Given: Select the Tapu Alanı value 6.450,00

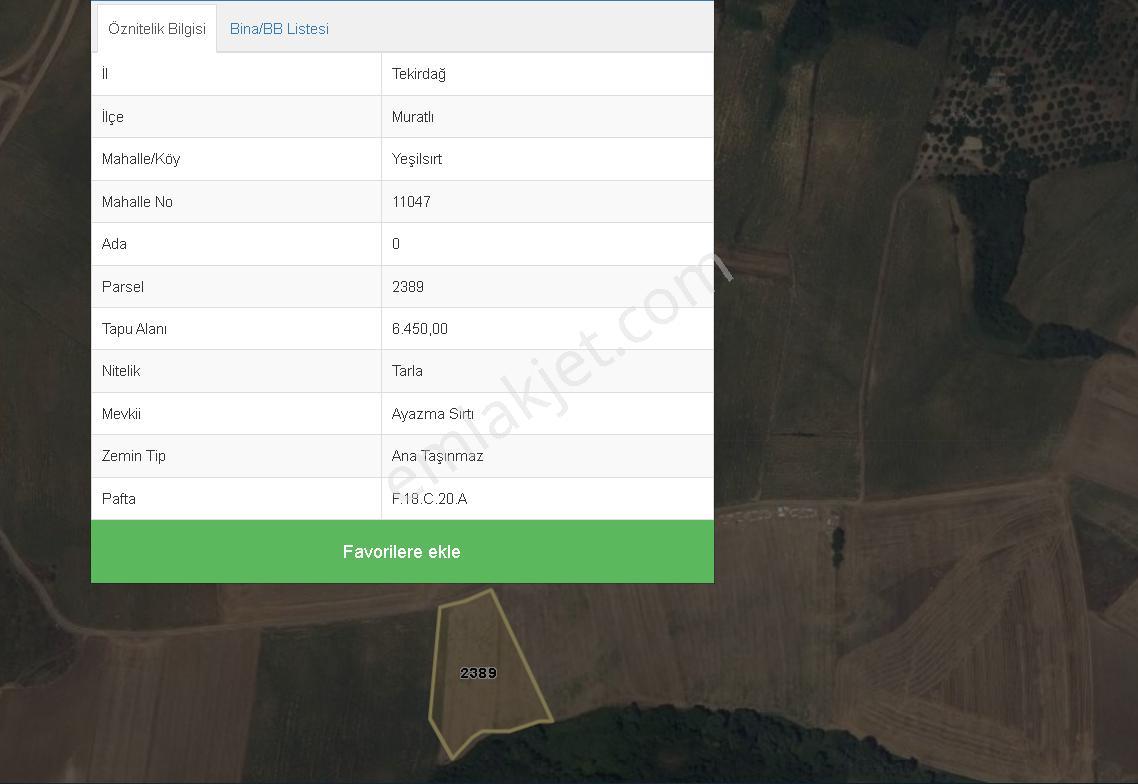Looking at the screenshot, I should click(419, 329).
